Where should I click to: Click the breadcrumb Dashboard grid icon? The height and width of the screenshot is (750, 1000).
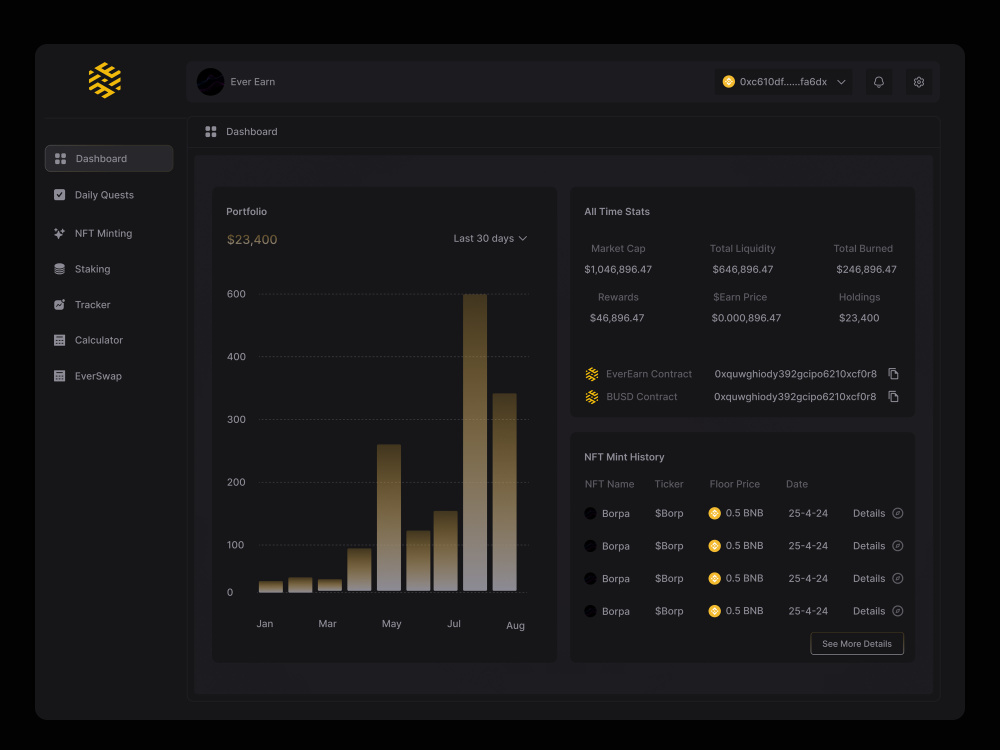(x=210, y=131)
